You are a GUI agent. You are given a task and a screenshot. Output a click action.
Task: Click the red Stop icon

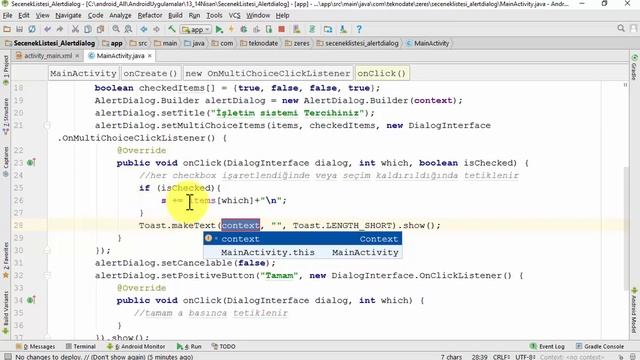click(x=281, y=29)
